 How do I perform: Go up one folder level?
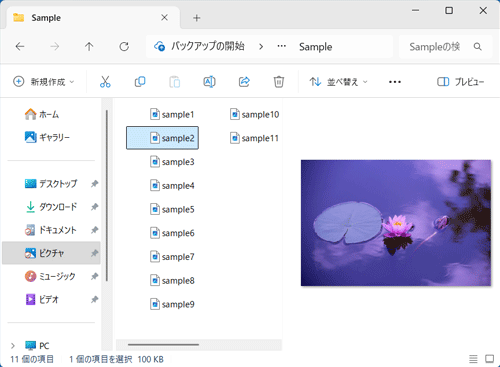point(89,47)
